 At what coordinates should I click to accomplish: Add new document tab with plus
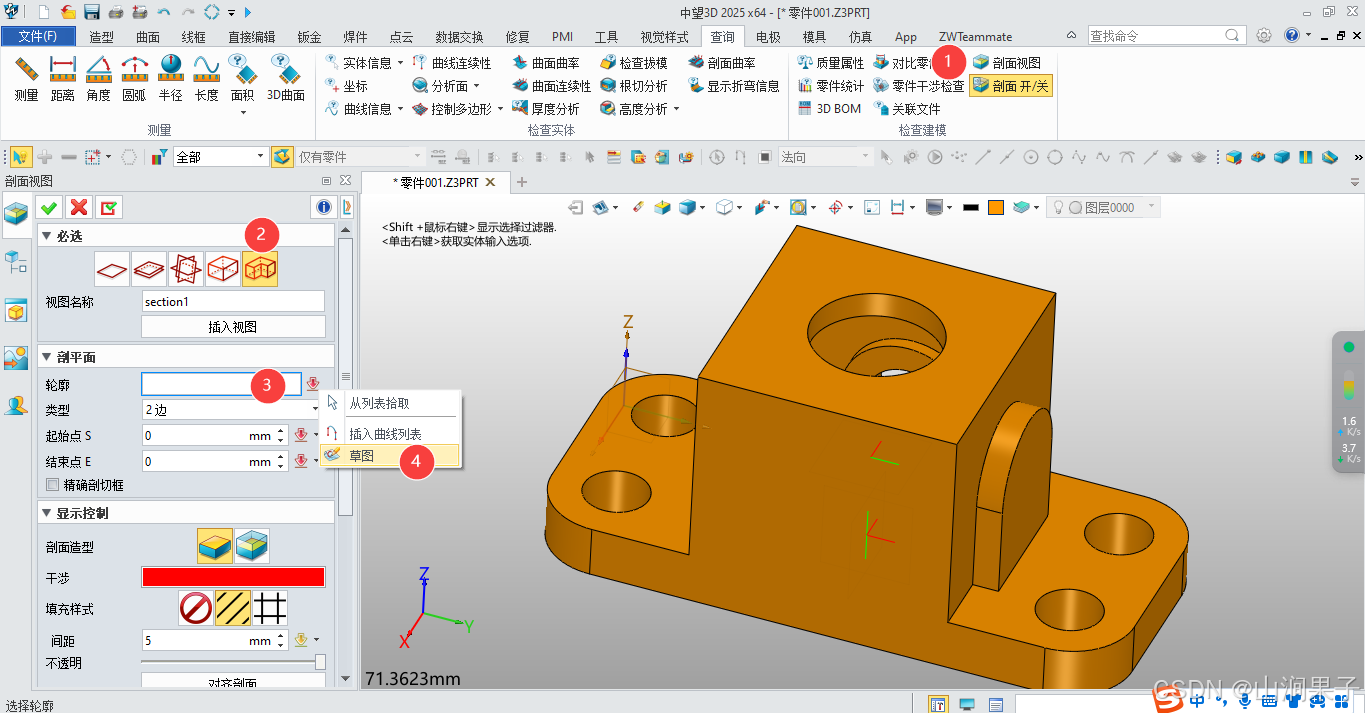[x=521, y=182]
